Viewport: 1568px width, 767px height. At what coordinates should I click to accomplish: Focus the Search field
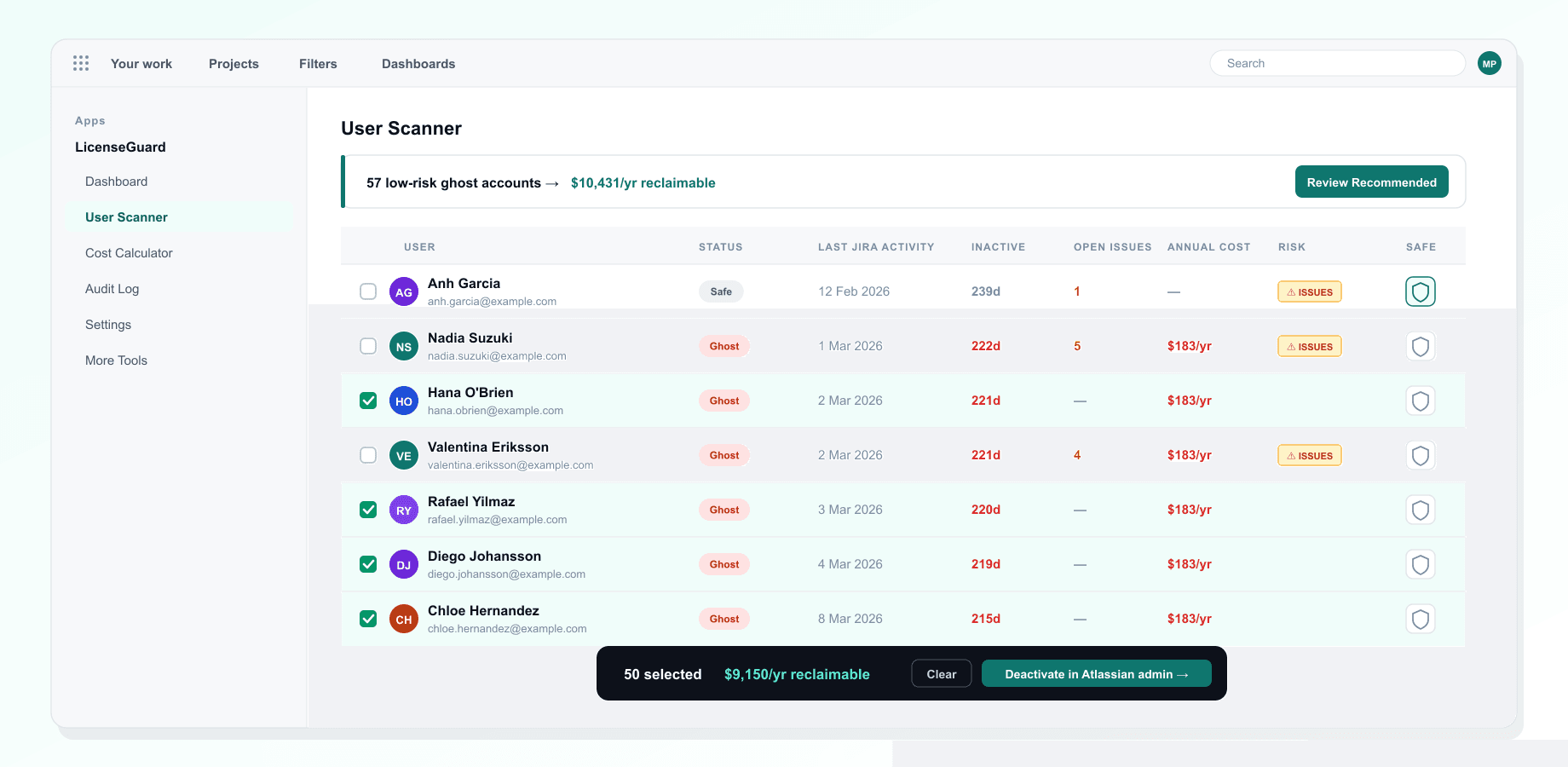click(1338, 63)
